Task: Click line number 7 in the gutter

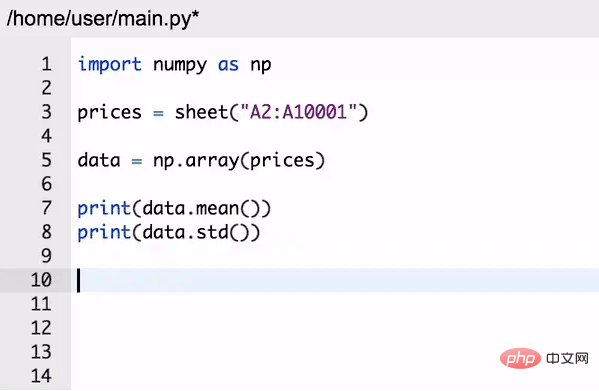Action: [47, 208]
